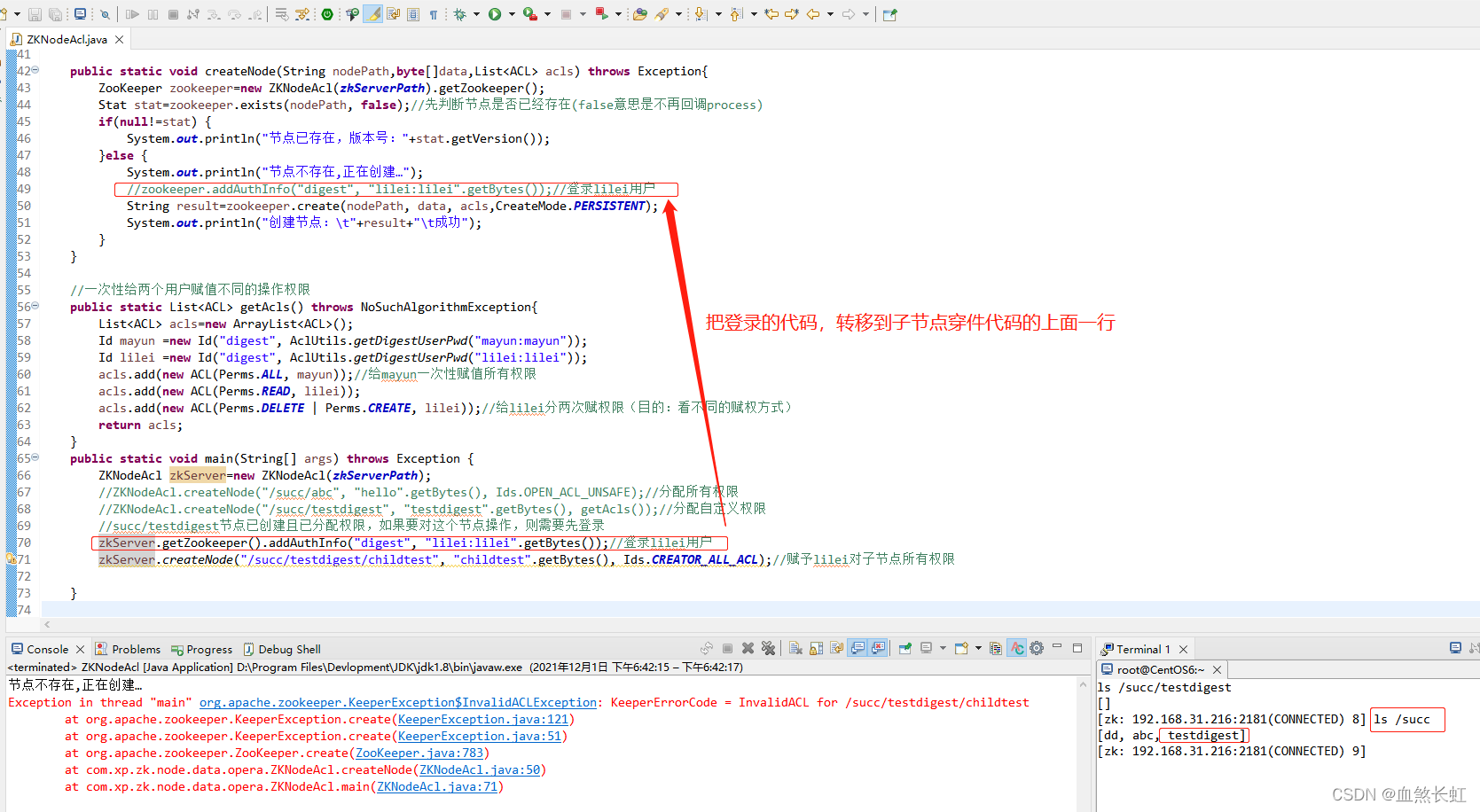Toggle Block Selection mode

pos(413,14)
